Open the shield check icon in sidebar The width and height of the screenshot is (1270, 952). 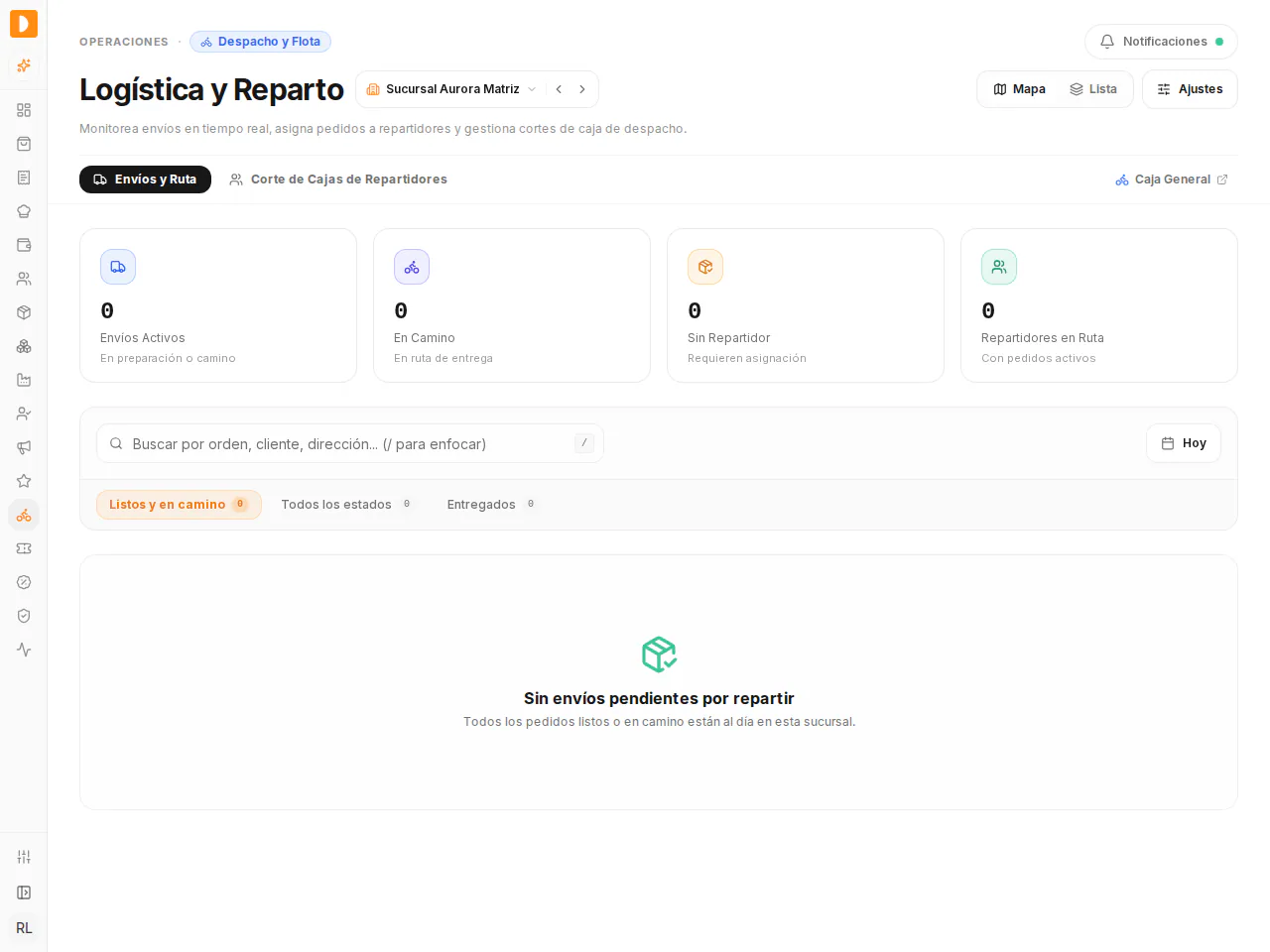click(24, 616)
